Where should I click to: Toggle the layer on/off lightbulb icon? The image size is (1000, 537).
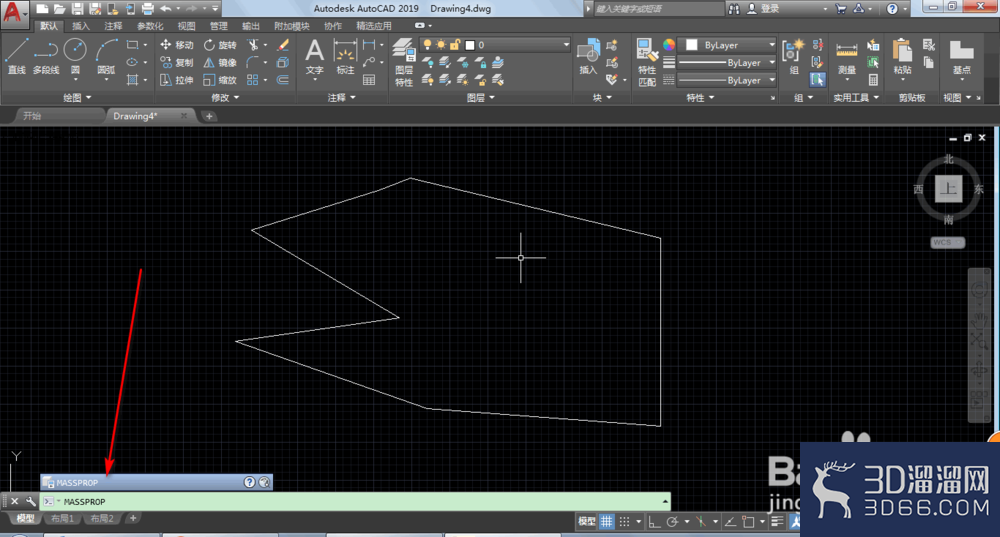pos(427,45)
